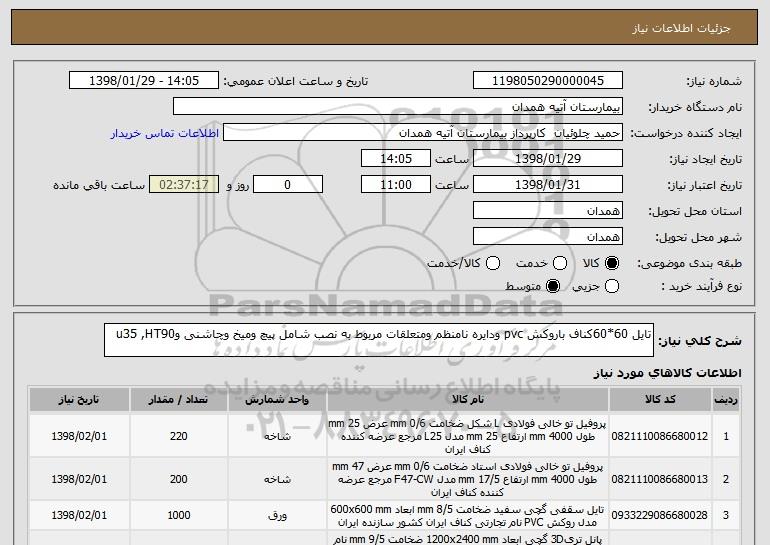The width and height of the screenshot is (770, 545).
Task: Click the delivery city field همدان
Action: point(548,237)
